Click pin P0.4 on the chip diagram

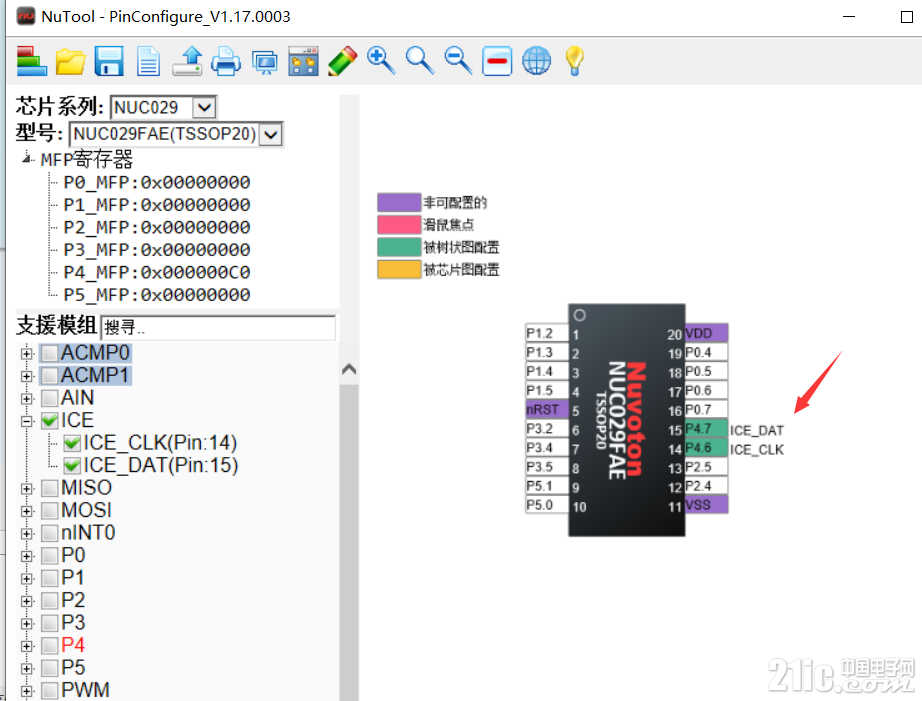pyautogui.click(x=706, y=352)
